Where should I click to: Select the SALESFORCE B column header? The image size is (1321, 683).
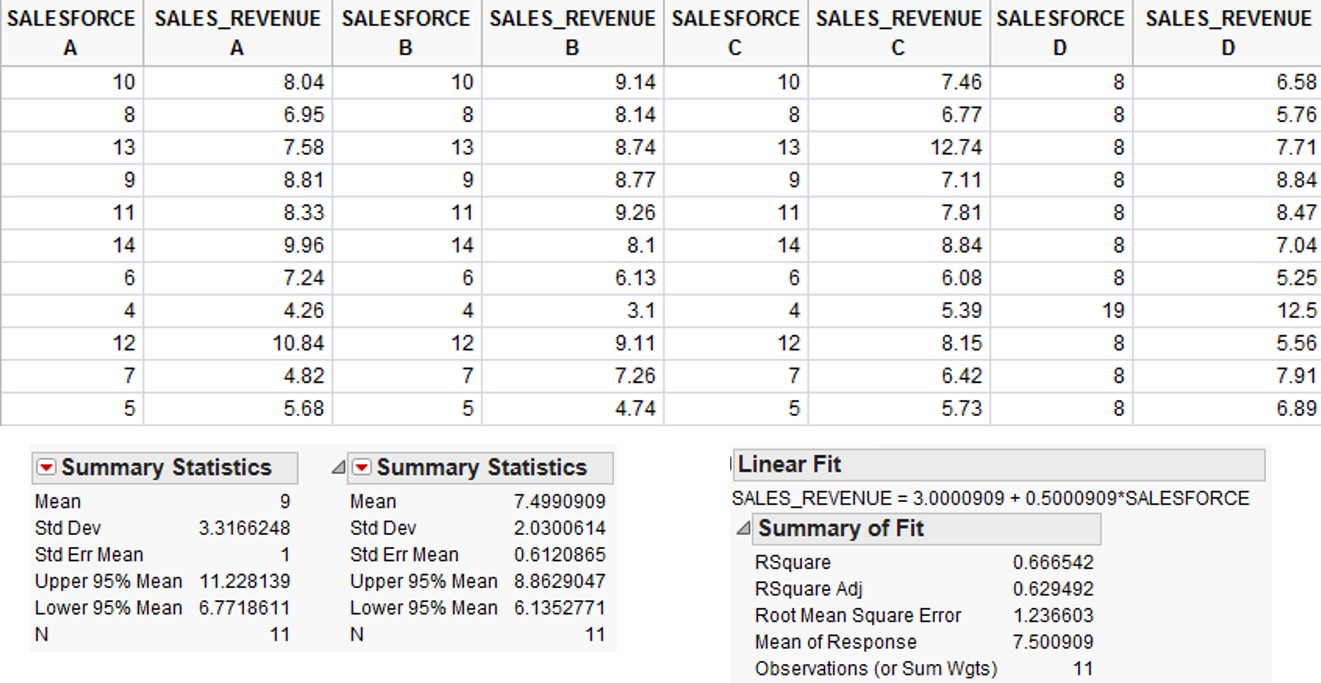[x=405, y=33]
